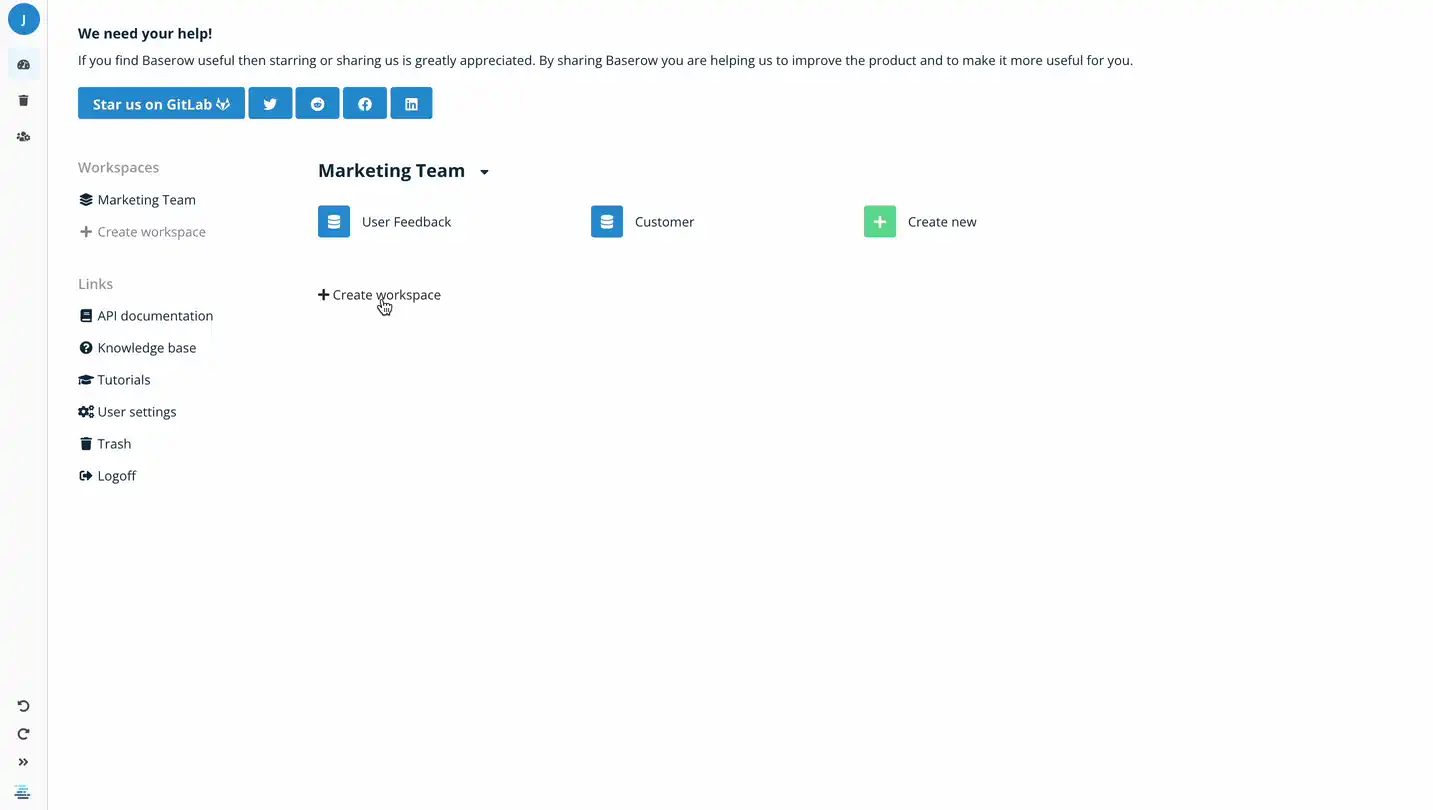Collapse sidebar options via the J avatar
This screenshot has height=810, width=1433.
point(23,19)
